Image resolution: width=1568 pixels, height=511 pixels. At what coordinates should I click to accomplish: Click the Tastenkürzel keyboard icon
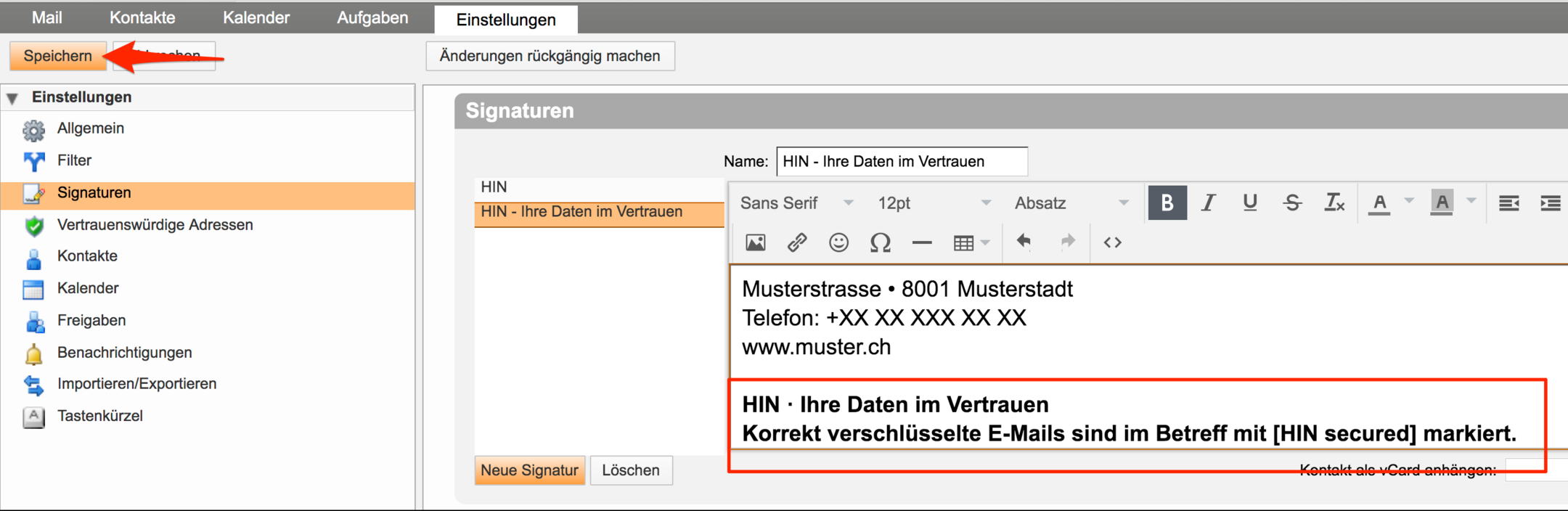(33, 417)
